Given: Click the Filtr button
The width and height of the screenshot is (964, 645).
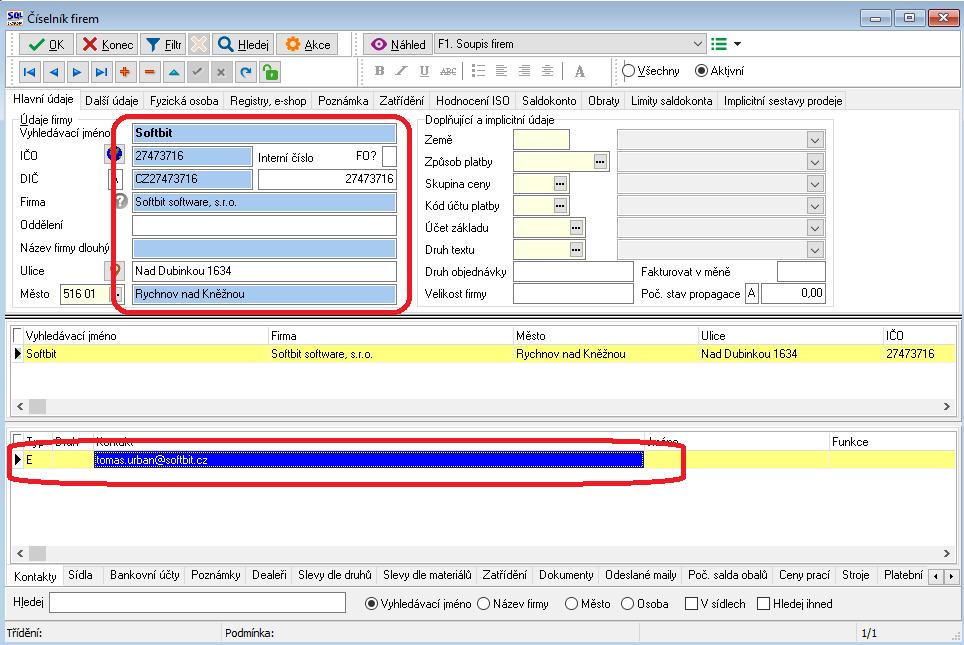Looking at the screenshot, I should coord(163,44).
